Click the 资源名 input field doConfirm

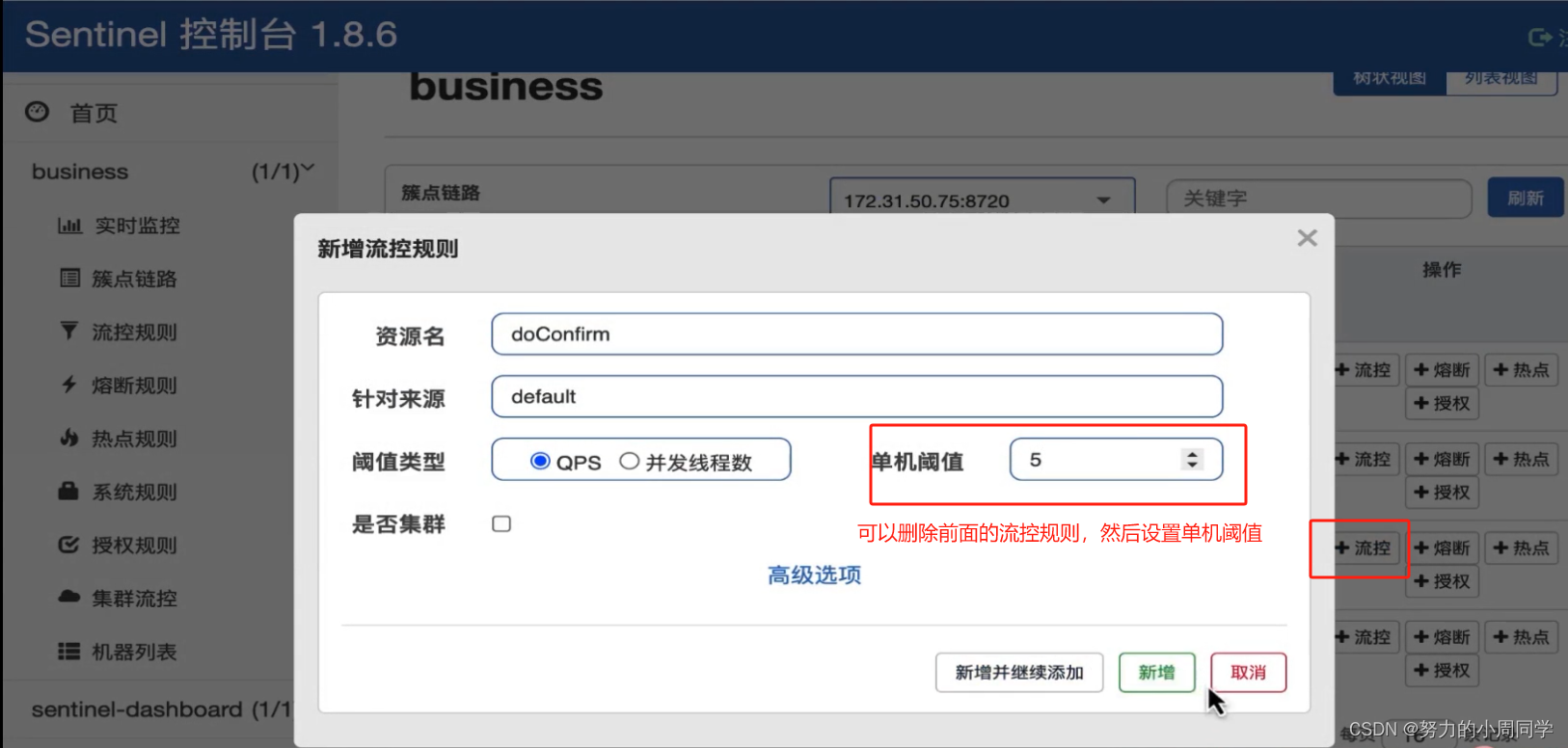[x=856, y=334]
